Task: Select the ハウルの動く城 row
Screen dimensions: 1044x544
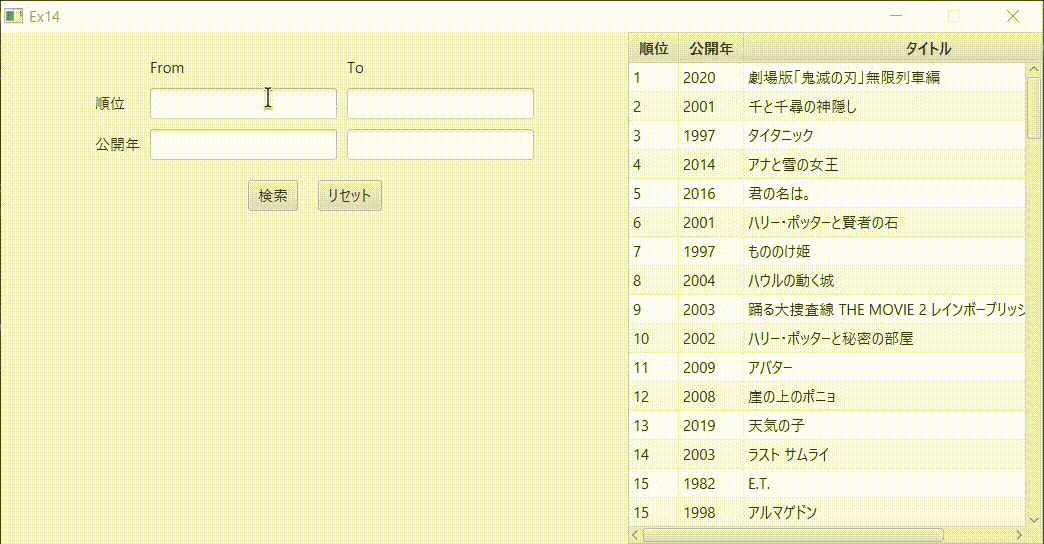Action: 827,280
